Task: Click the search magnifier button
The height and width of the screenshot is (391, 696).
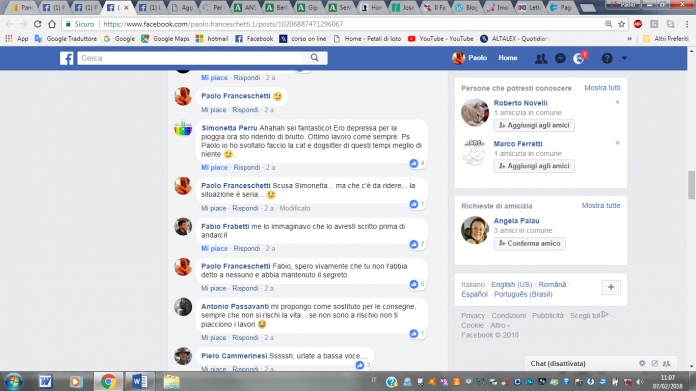Action: point(315,58)
